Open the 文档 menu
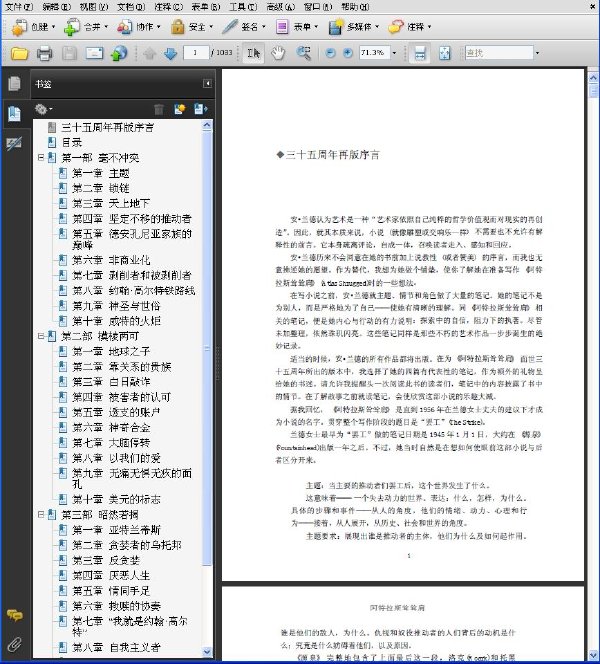The width and height of the screenshot is (600, 664). pyautogui.click(x=131, y=6)
